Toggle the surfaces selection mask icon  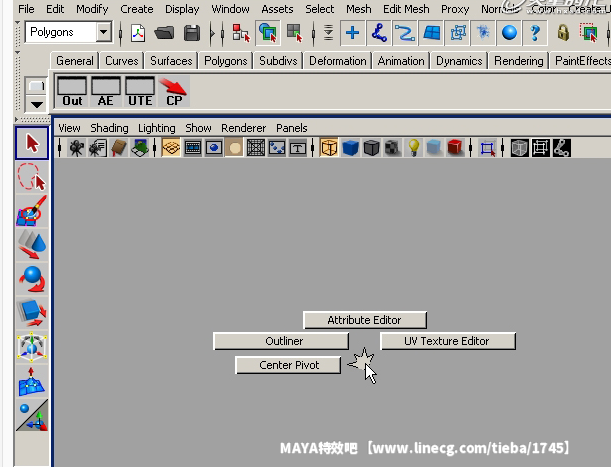[431, 33]
